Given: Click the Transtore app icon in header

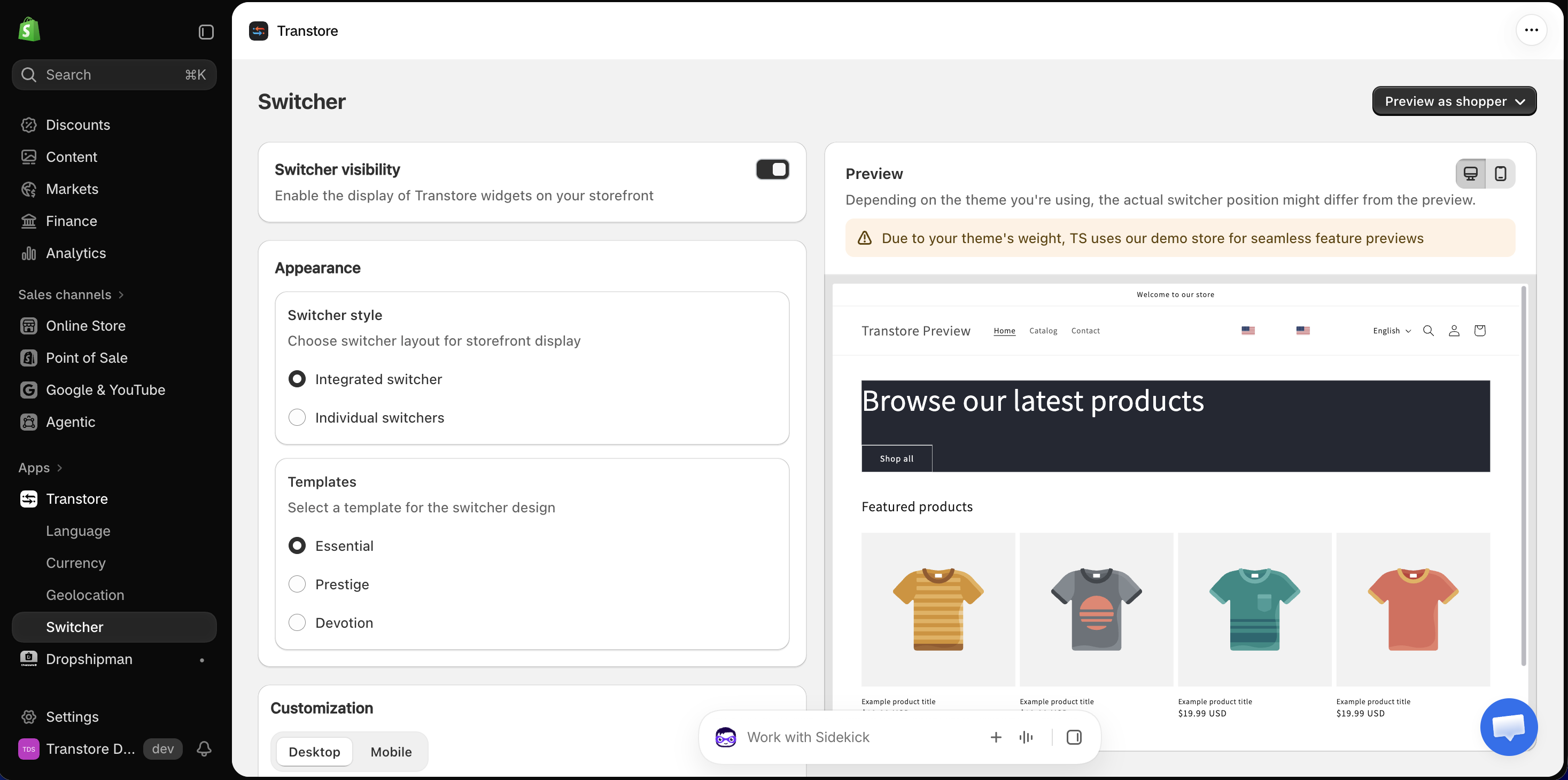Looking at the screenshot, I should [259, 31].
